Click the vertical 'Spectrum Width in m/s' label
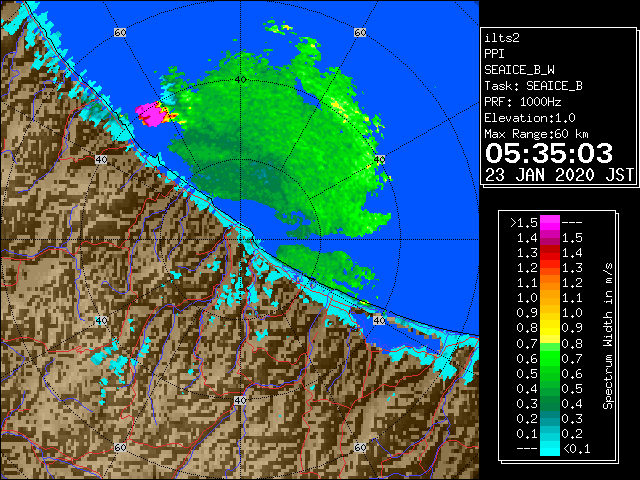Image resolution: width=640 pixels, height=480 pixels. pyautogui.click(x=608, y=336)
